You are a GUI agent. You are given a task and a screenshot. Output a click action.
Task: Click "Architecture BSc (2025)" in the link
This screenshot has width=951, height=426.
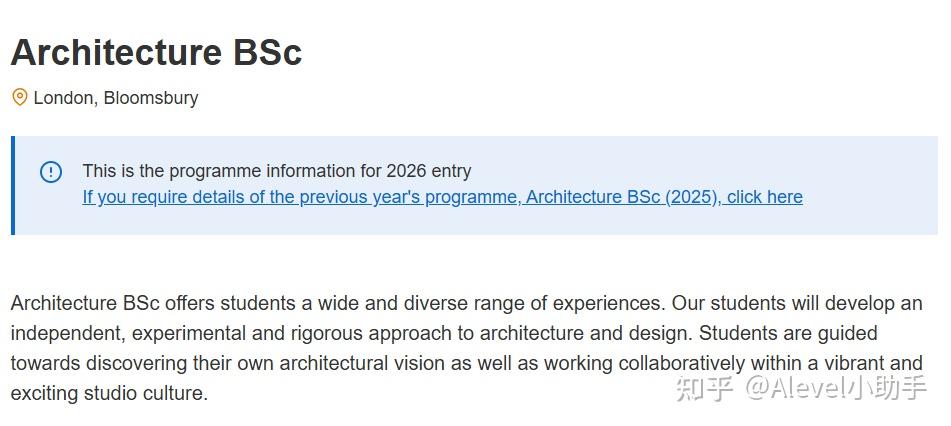[620, 197]
